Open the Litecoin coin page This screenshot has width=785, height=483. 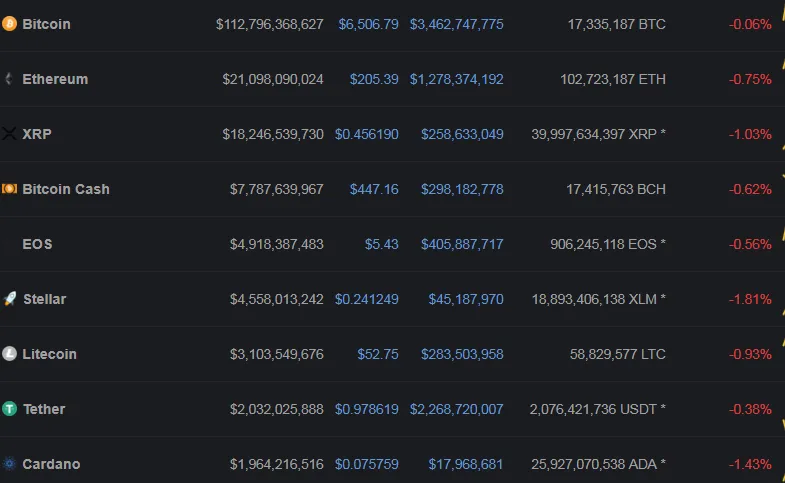pos(49,354)
